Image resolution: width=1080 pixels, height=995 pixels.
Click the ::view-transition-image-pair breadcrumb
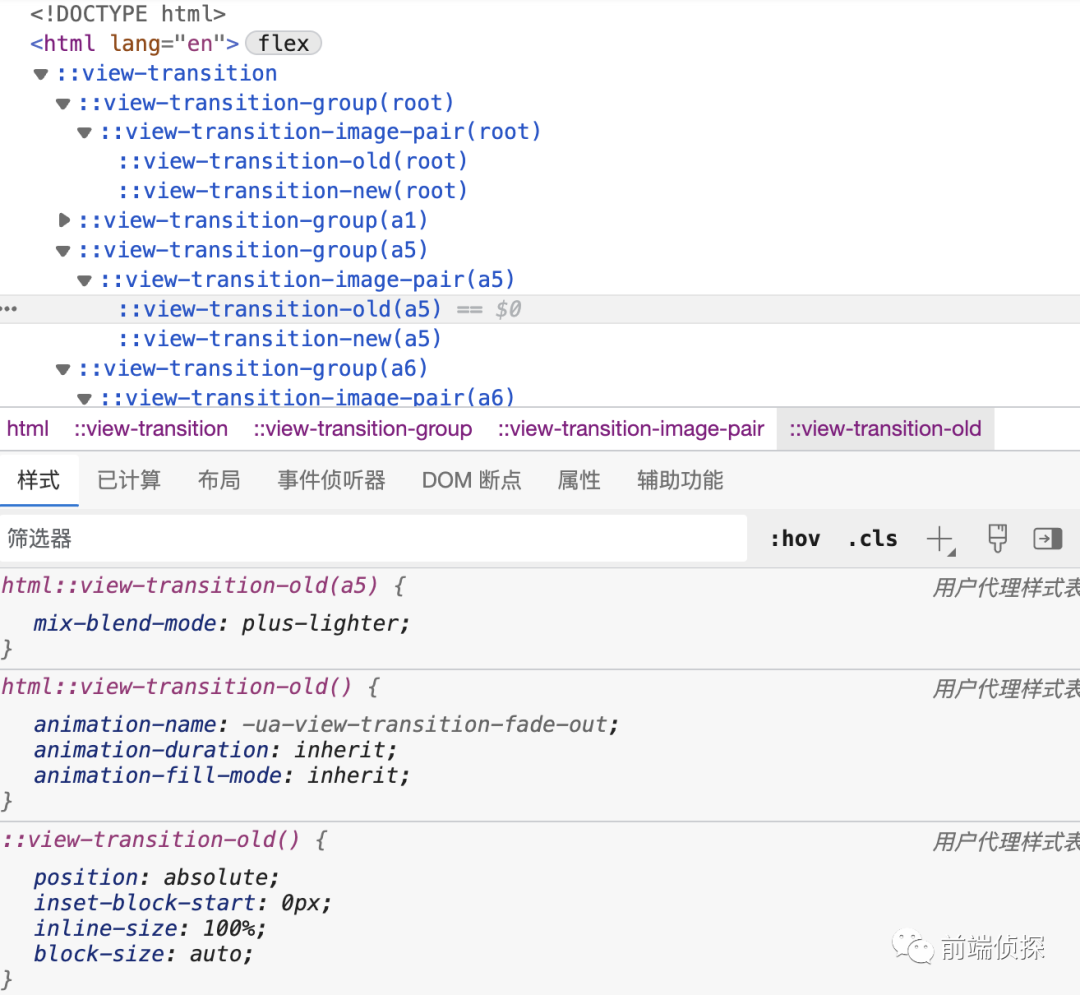[x=630, y=428]
